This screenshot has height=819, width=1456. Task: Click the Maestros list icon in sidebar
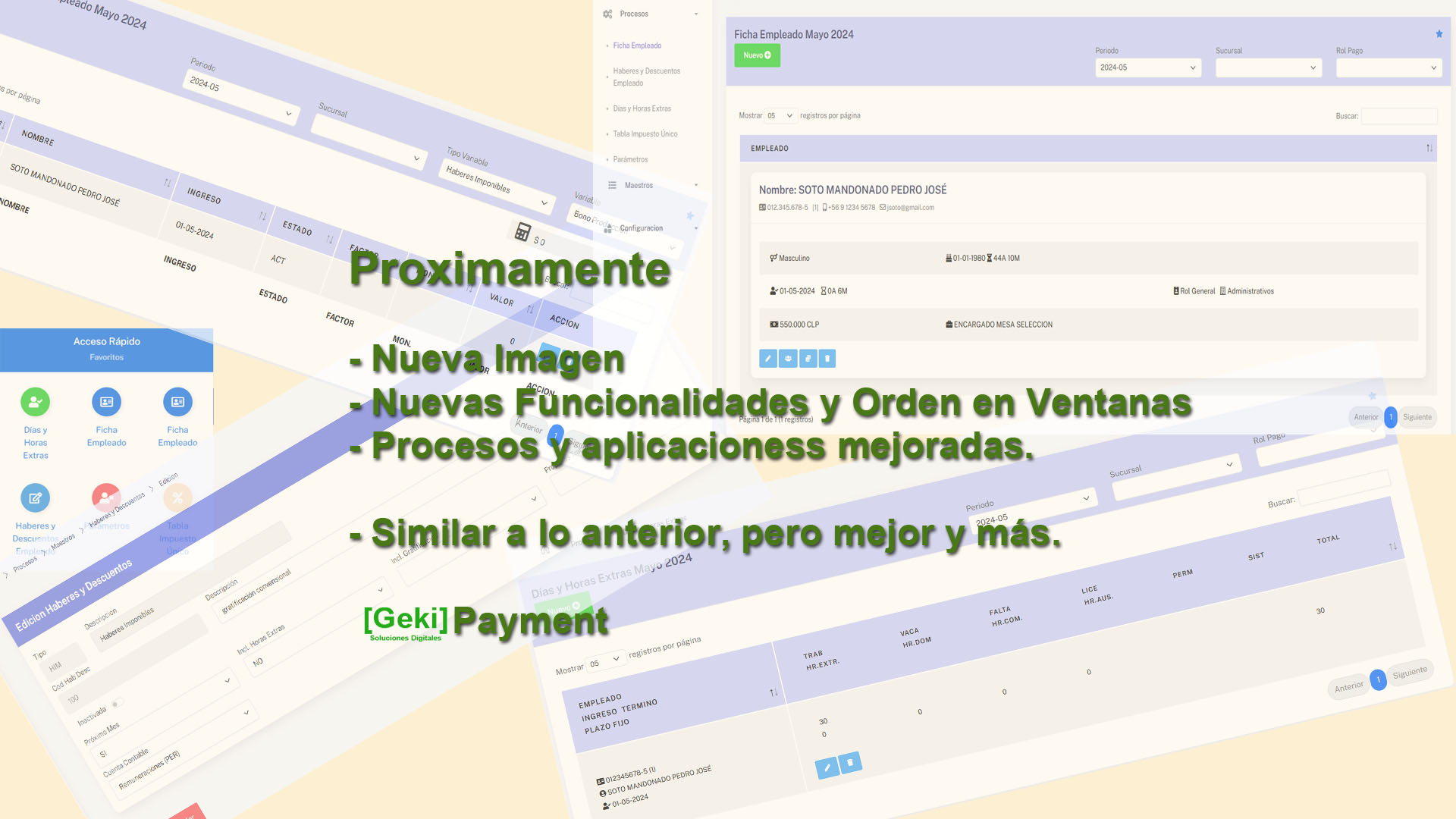pos(612,185)
